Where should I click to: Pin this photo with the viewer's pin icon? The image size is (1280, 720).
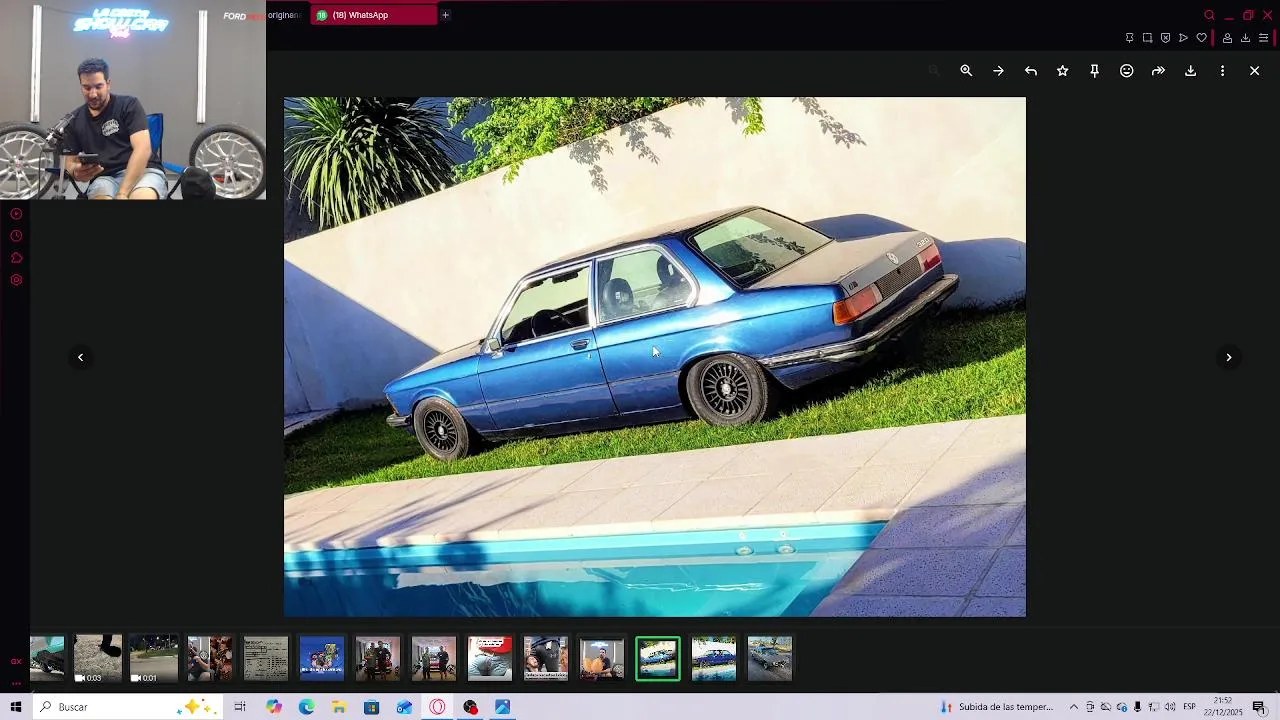point(1095,71)
